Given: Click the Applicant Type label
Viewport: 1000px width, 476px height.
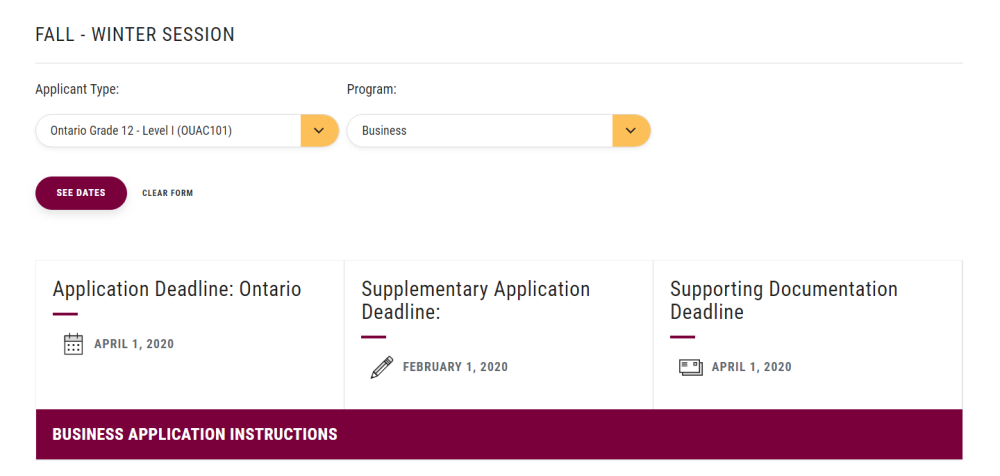Looking at the screenshot, I should tap(77, 90).
